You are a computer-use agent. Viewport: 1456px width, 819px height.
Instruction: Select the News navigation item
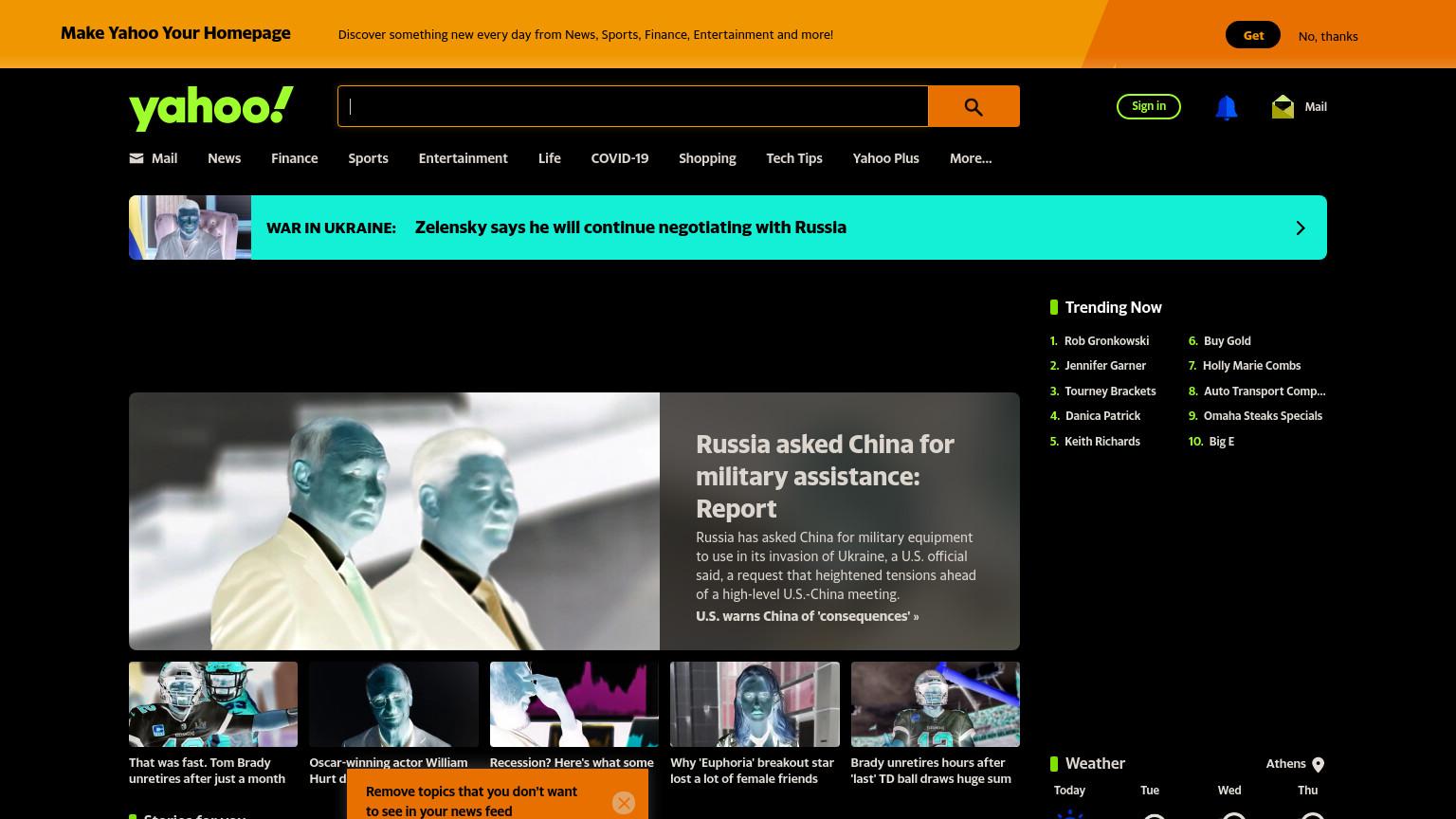[x=225, y=158]
